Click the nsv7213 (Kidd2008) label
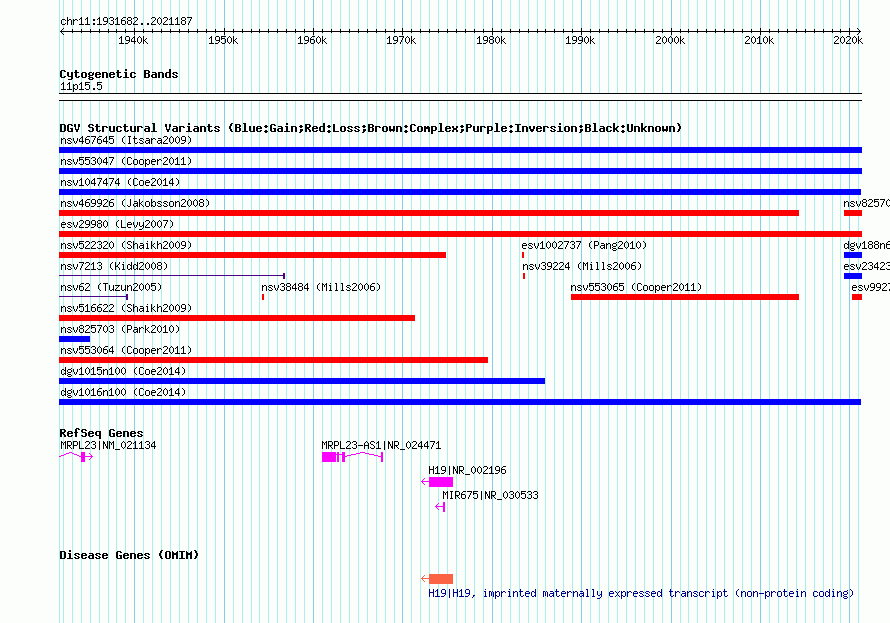Viewport: 890px width, 623px height. click(x=114, y=266)
